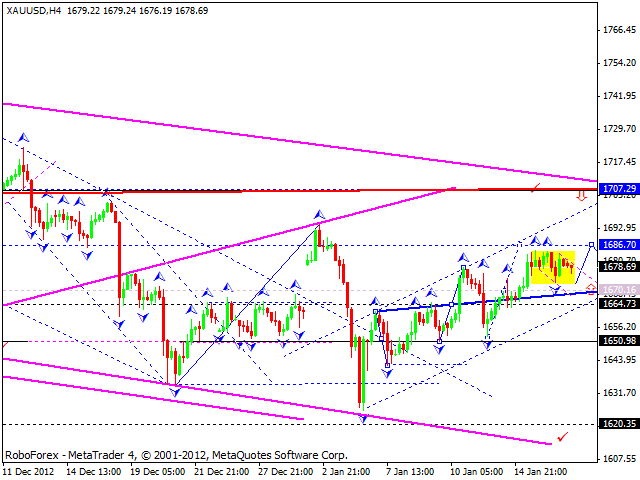This screenshot has width=640, height=480.
Task: Click the 1664.73 price level label
Action: 619,303
